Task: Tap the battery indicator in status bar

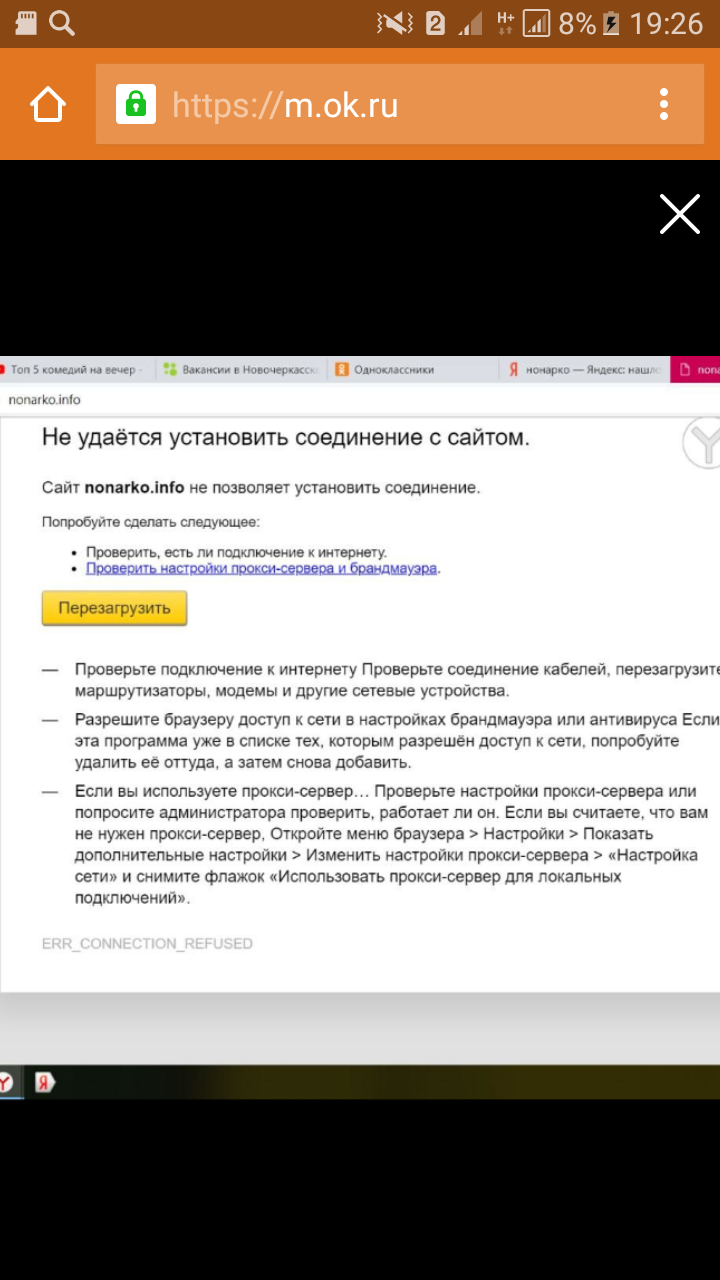Action: (x=611, y=23)
